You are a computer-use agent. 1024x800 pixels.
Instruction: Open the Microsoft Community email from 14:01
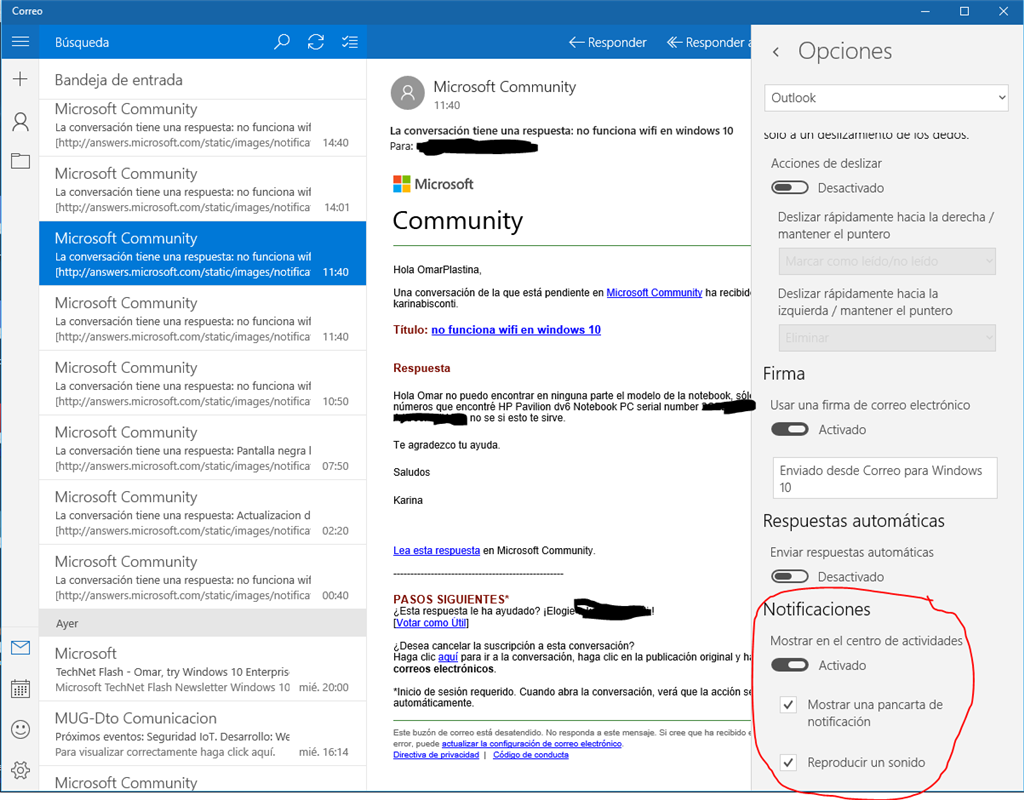202,189
